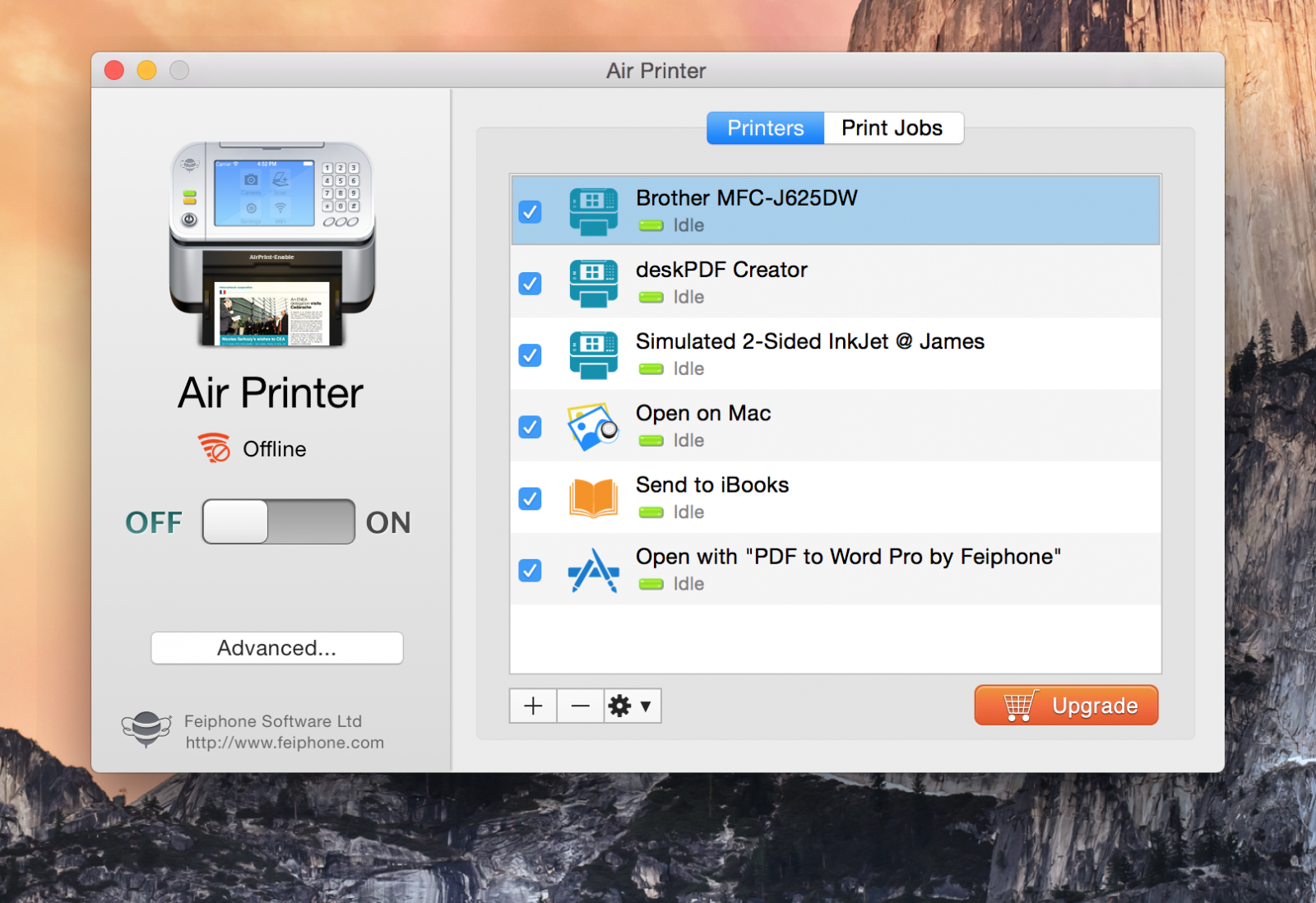Image resolution: width=1316 pixels, height=903 pixels.
Task: Click the green status indicator for Simulated 2-Sided InkJet
Action: click(x=651, y=369)
